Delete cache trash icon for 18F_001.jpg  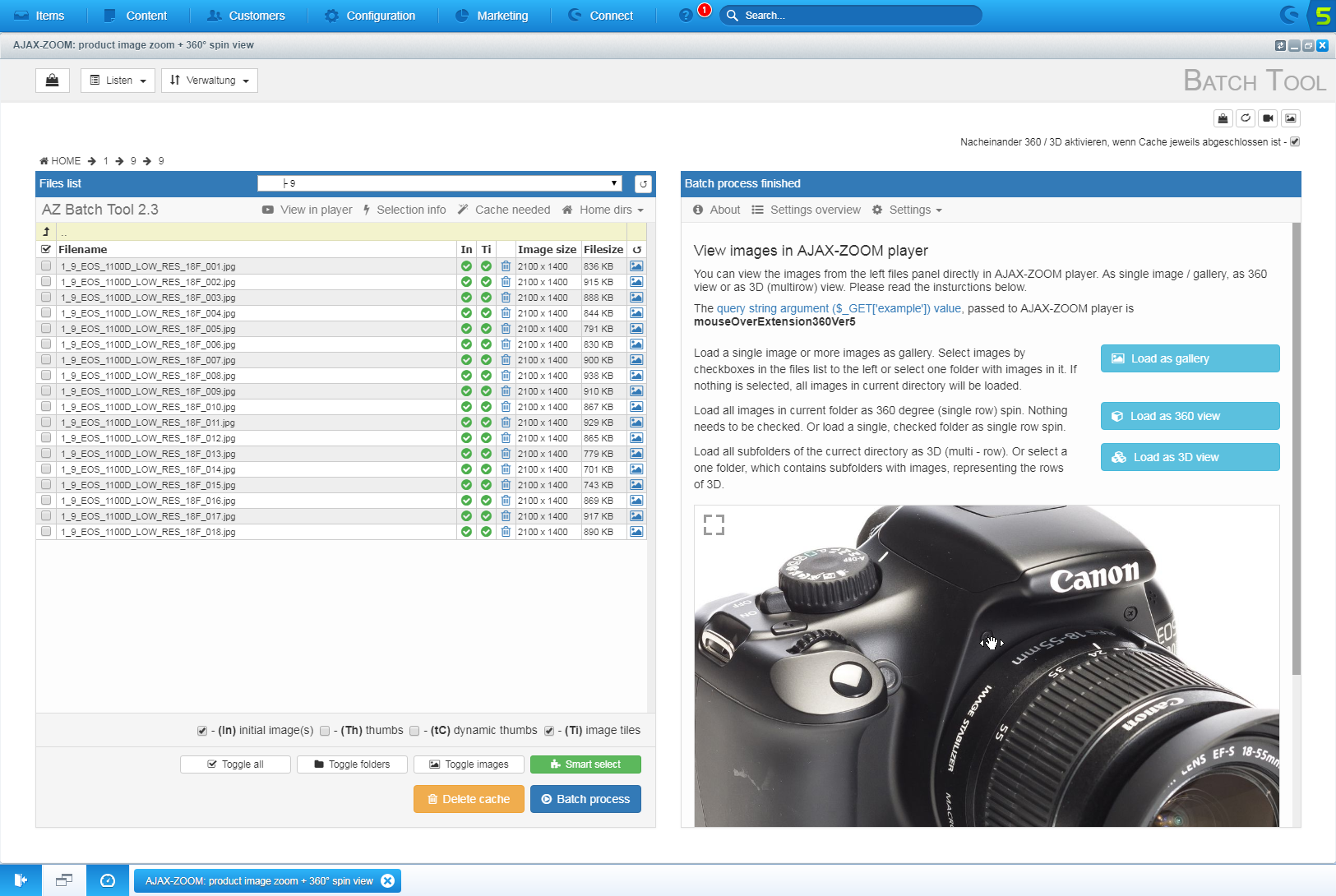506,266
